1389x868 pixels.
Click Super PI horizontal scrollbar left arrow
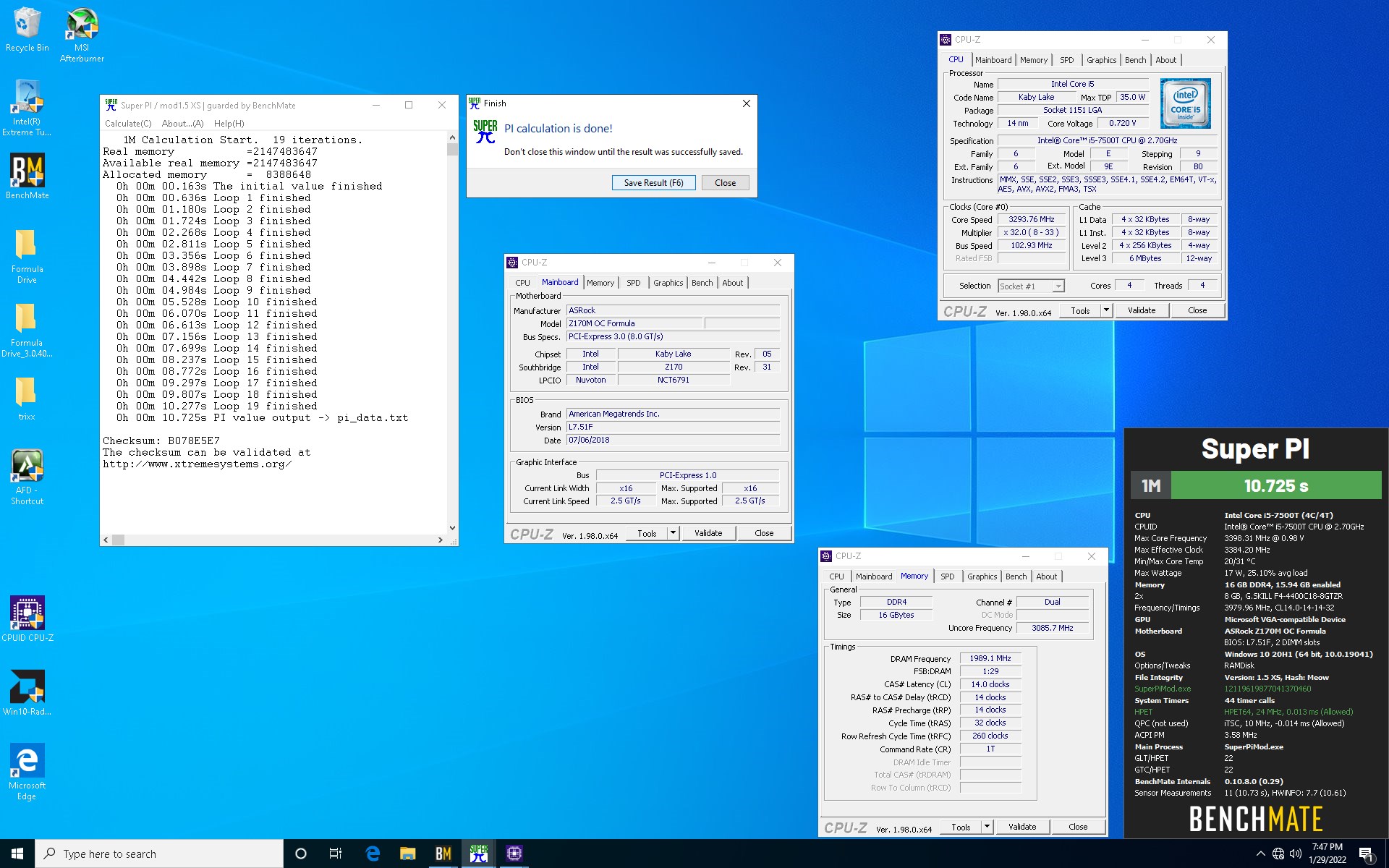pos(106,540)
